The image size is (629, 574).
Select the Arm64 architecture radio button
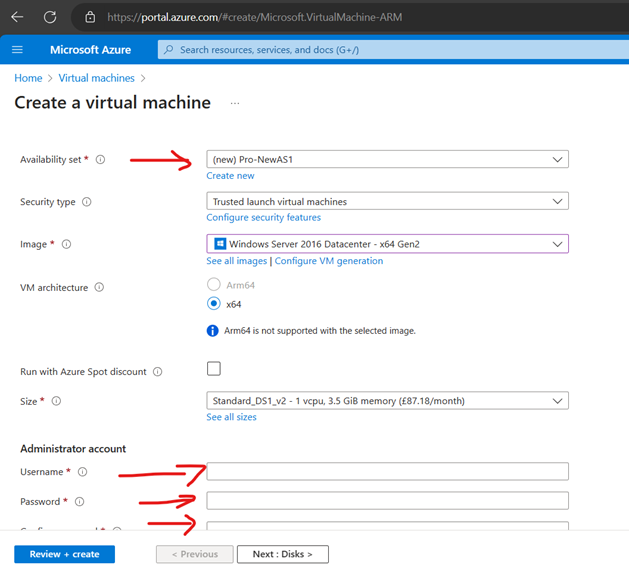214,285
